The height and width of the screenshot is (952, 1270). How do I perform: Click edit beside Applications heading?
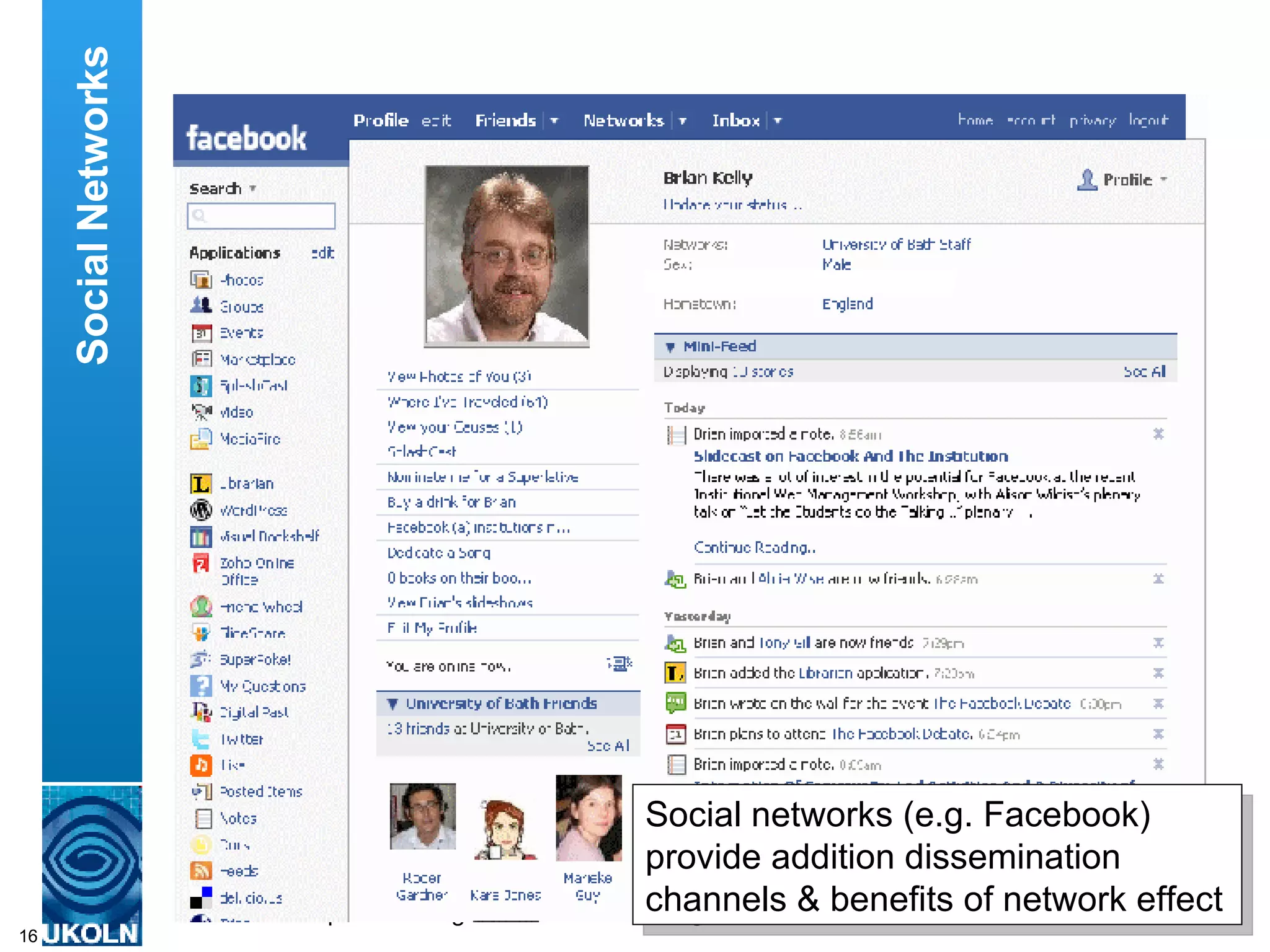coord(322,253)
